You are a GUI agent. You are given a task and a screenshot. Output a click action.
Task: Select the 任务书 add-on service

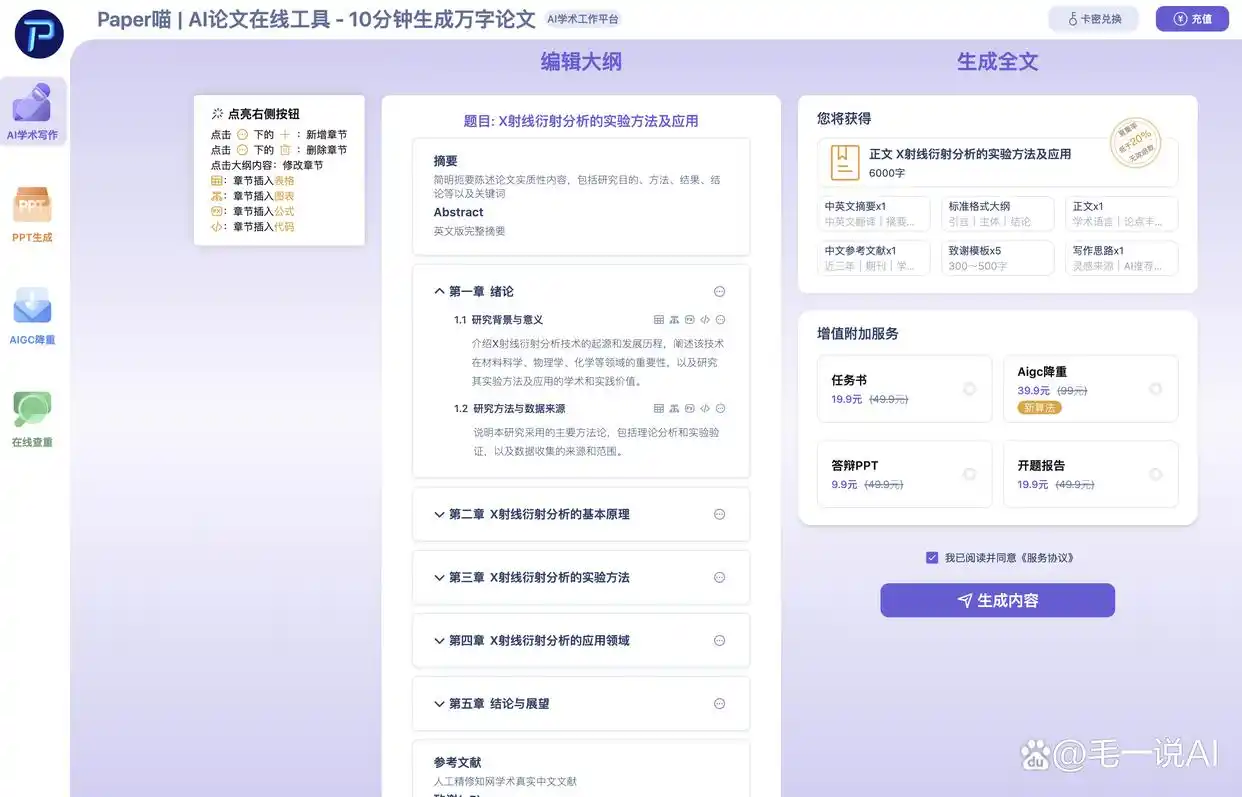tap(904, 388)
